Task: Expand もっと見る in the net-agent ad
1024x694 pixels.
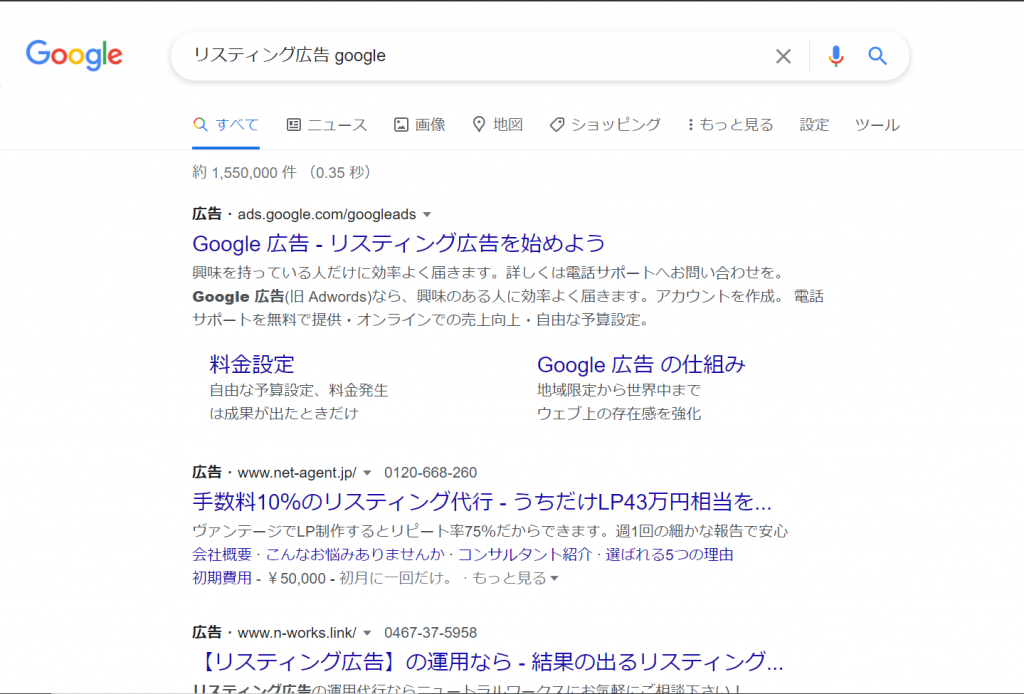Action: (515, 578)
